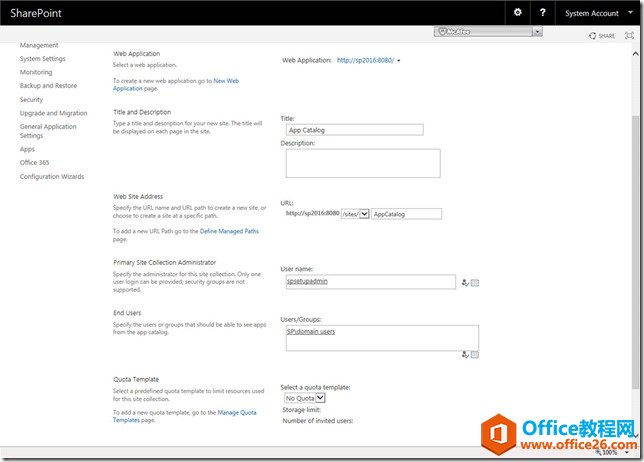Open address book browse icon for User name
This screenshot has width=644, height=462.
click(475, 283)
